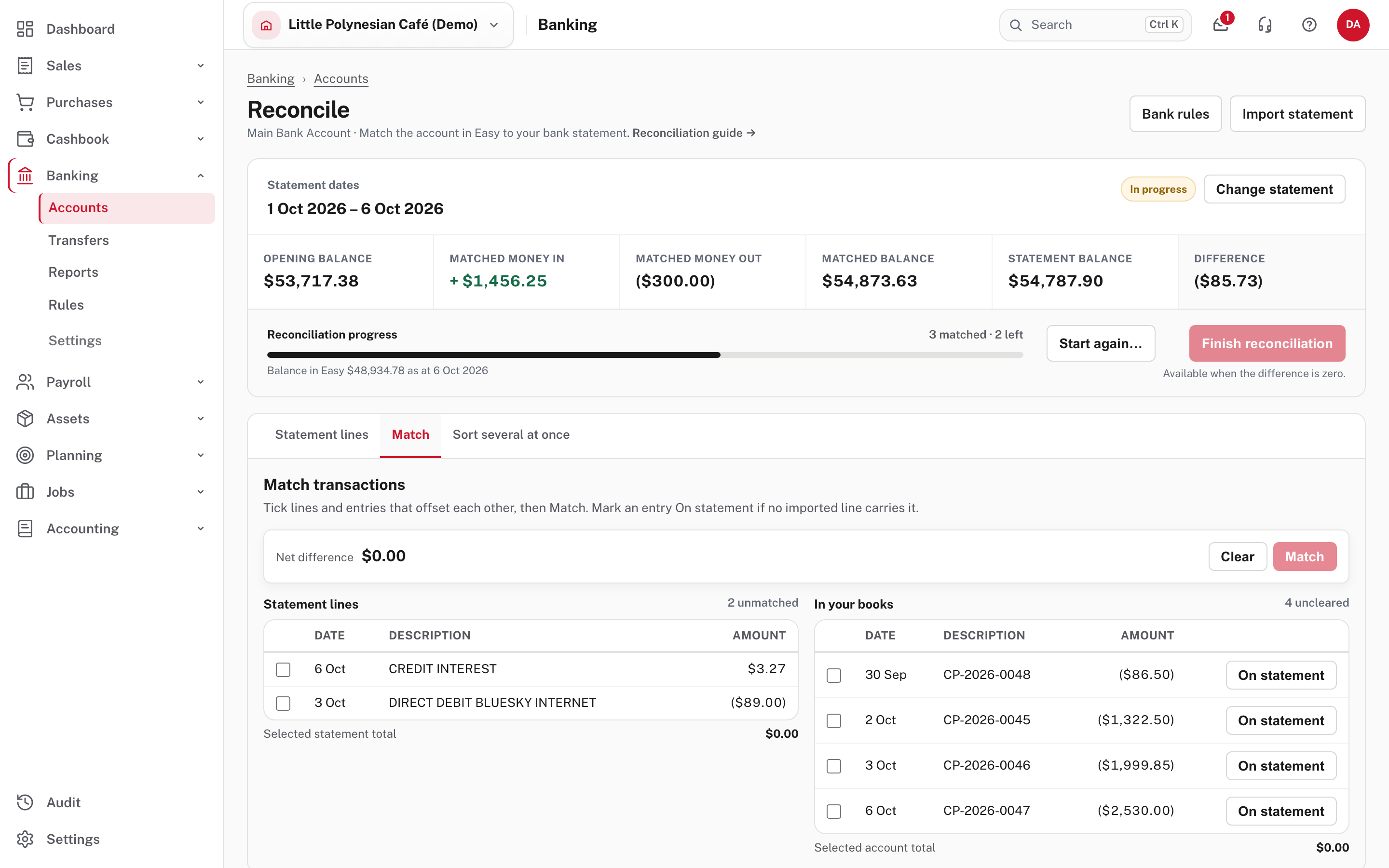Open the support headset icon

tap(1265, 25)
